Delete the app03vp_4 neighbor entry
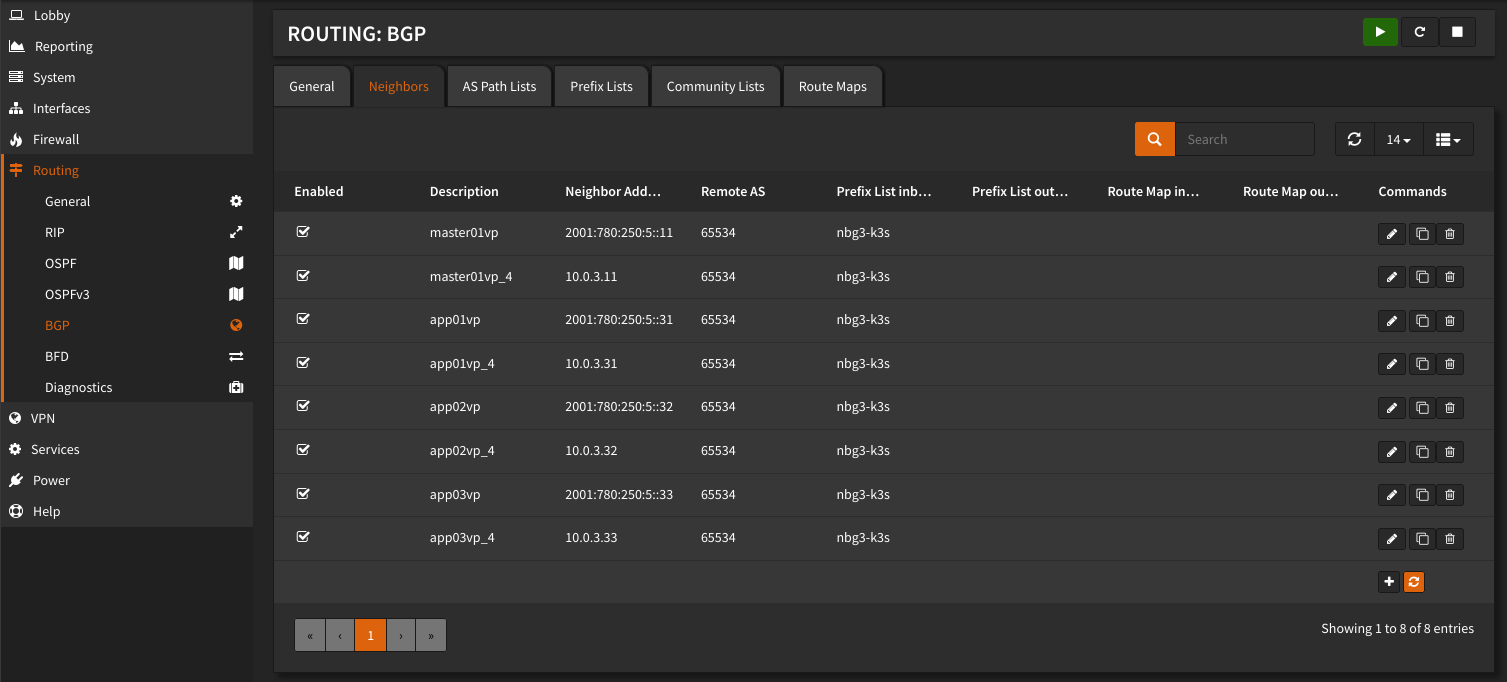This screenshot has width=1507, height=682. 1450,539
